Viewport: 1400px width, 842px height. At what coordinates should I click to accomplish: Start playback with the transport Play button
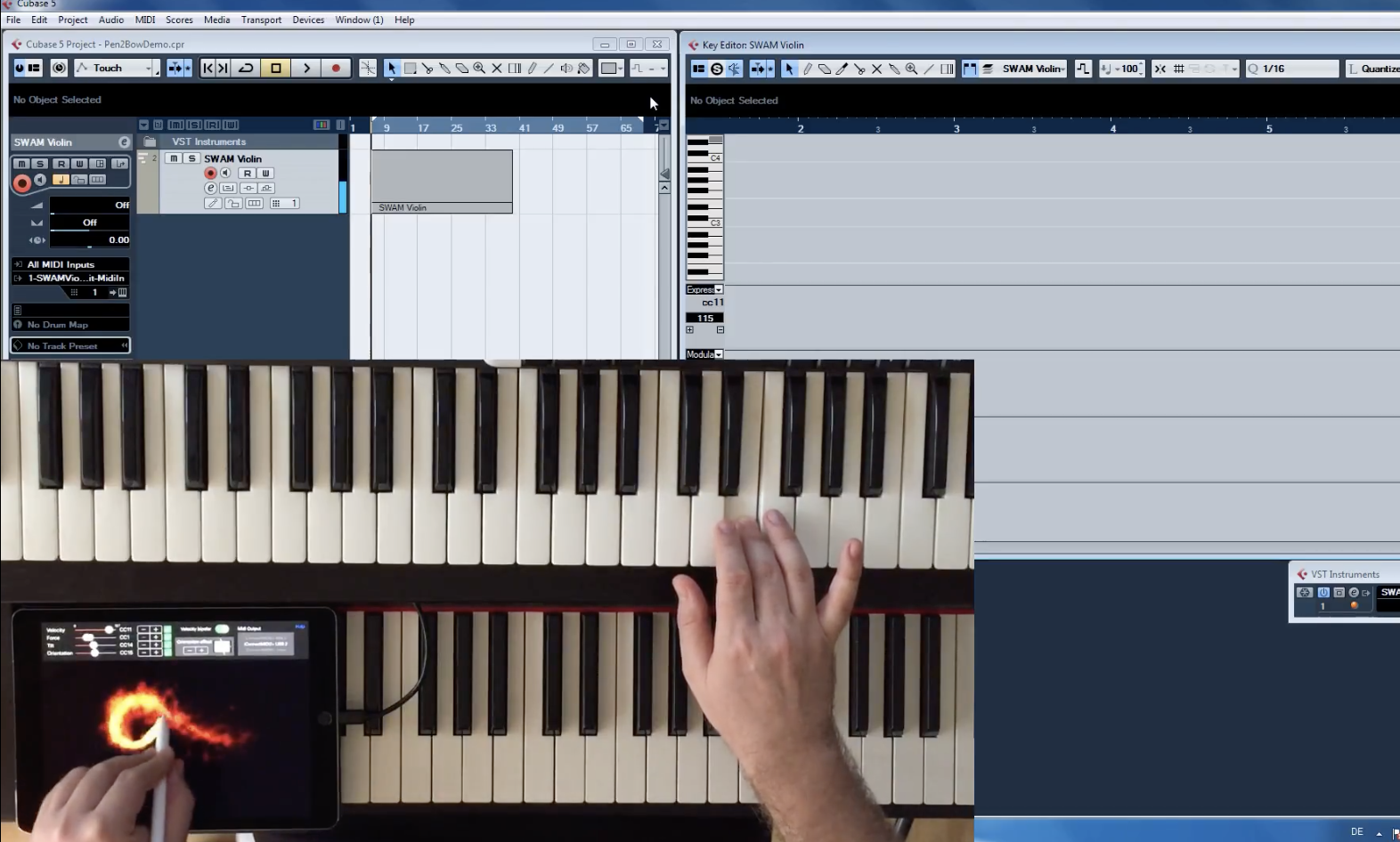tap(306, 68)
